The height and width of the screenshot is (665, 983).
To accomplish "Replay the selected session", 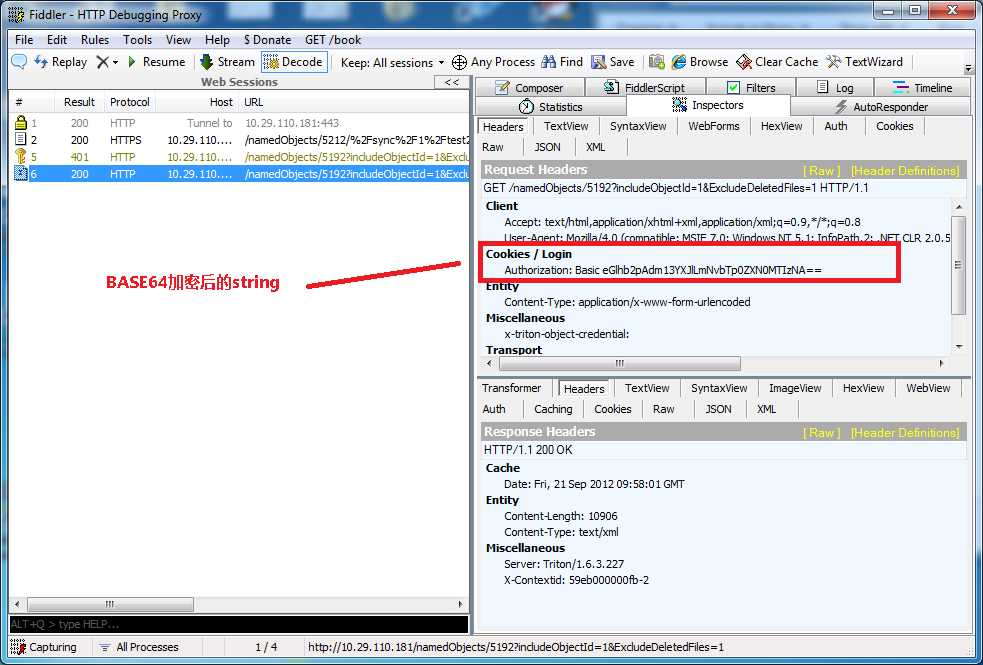I will coord(60,61).
